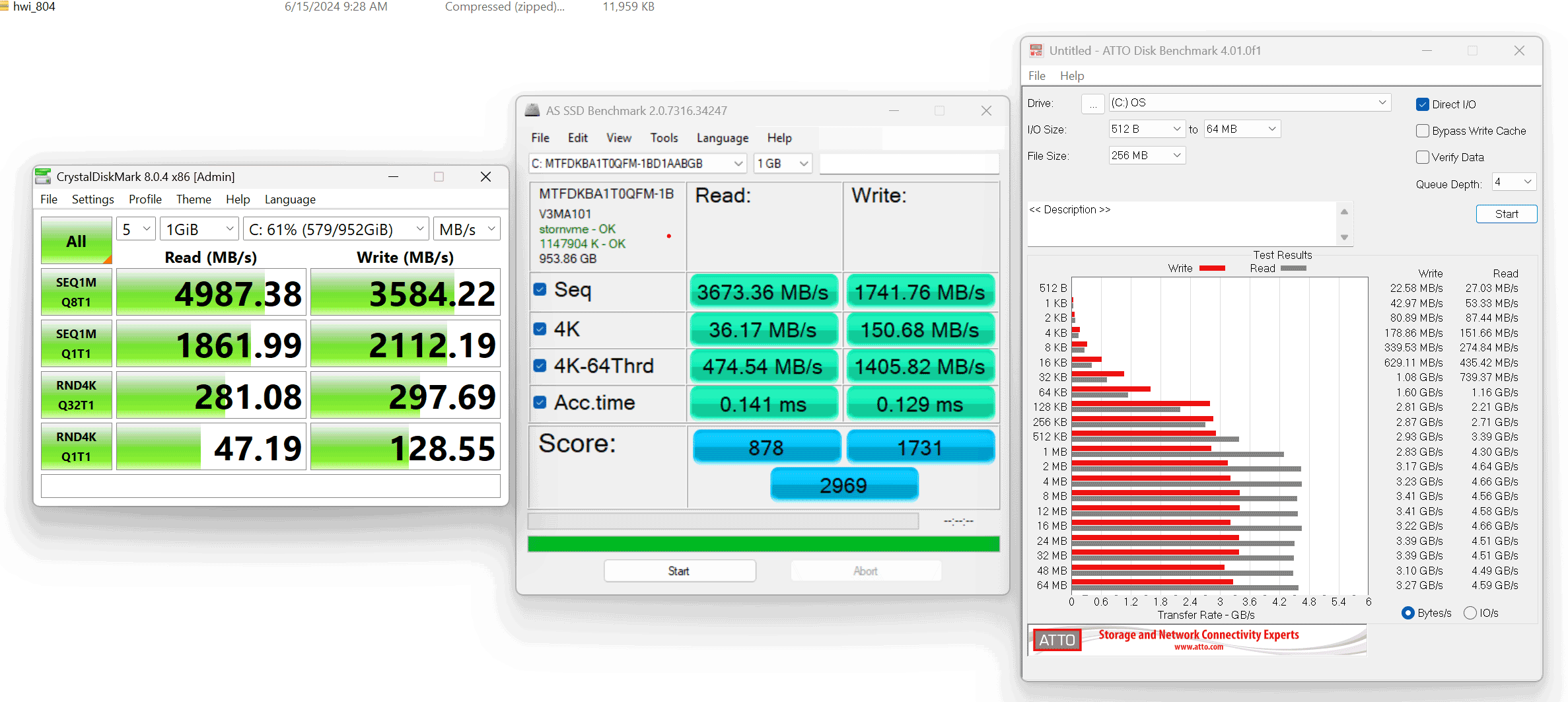This screenshot has width=1568, height=702.
Task: Open the 256 MB File Size dropdown
Action: click(1147, 155)
